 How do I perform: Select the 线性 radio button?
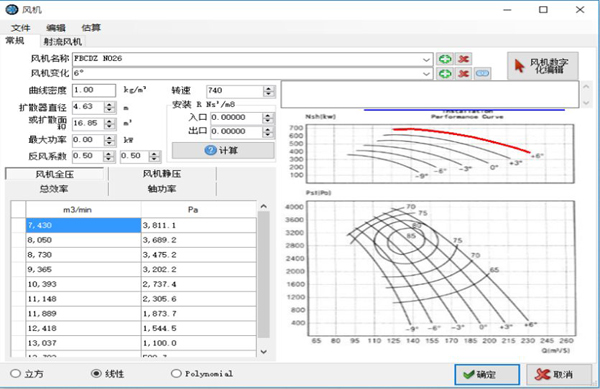coord(96,373)
